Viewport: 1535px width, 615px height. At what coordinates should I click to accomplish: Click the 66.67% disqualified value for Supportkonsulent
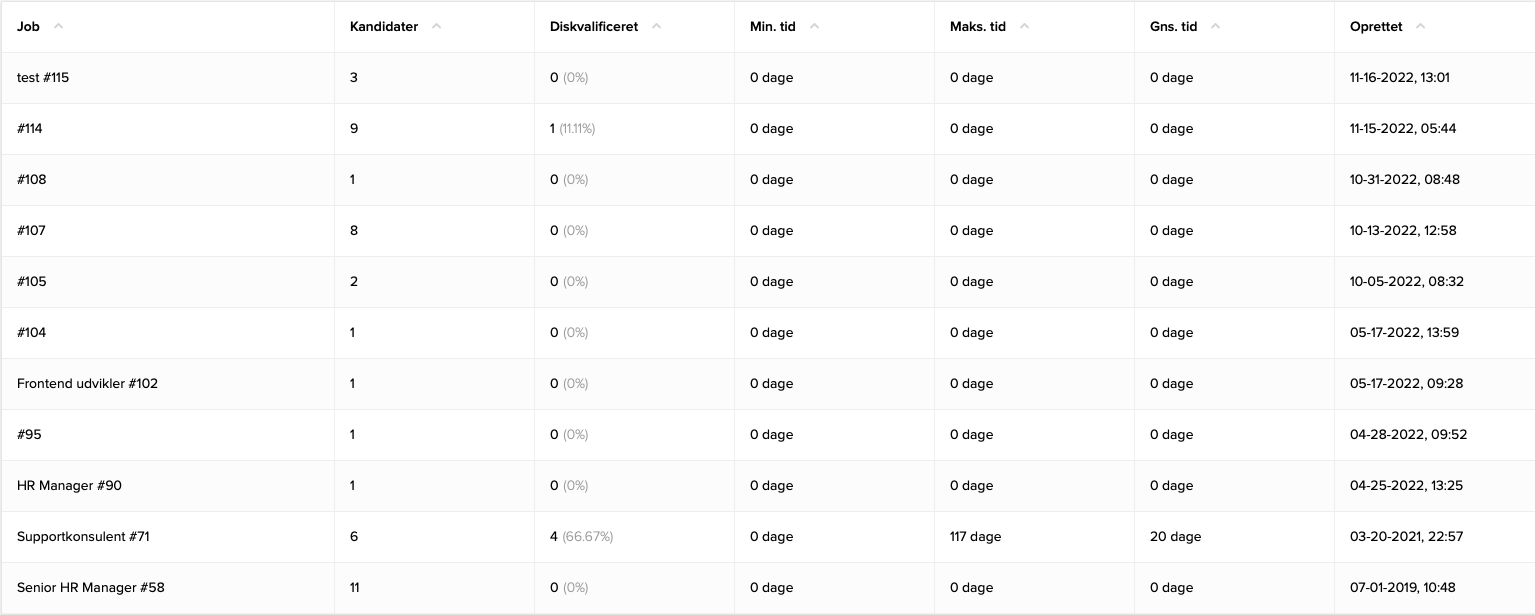click(589, 536)
